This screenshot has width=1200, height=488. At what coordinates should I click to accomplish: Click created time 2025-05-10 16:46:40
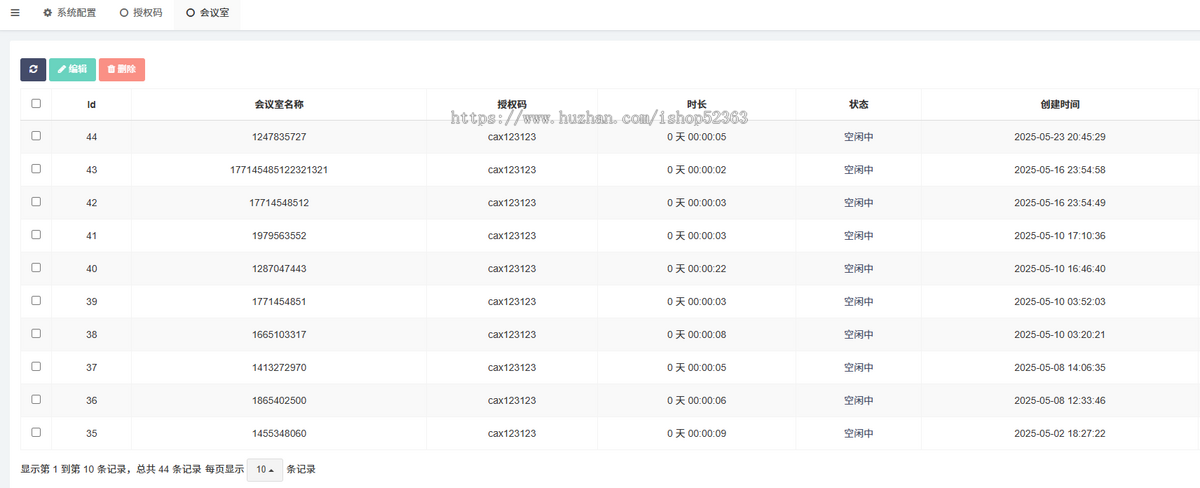pos(1060,269)
